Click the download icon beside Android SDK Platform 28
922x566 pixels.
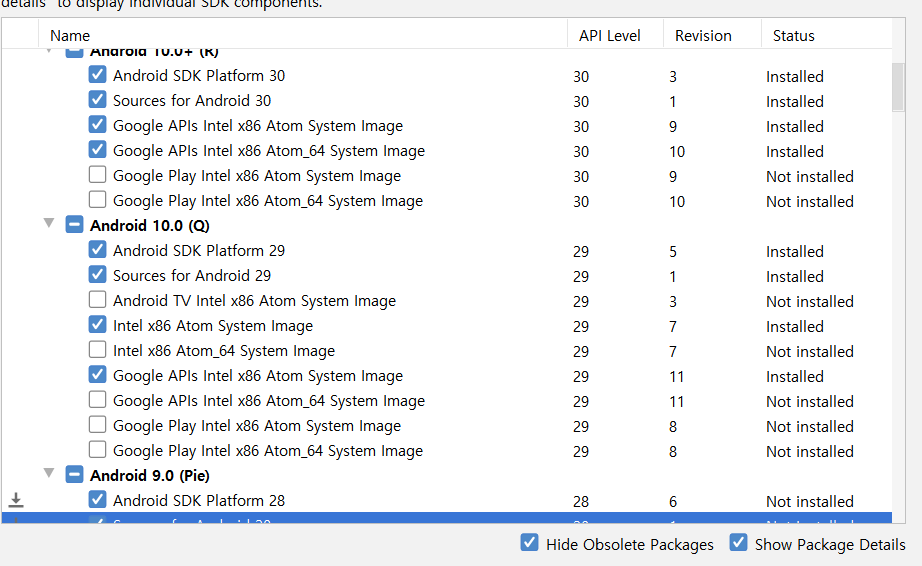[16, 500]
